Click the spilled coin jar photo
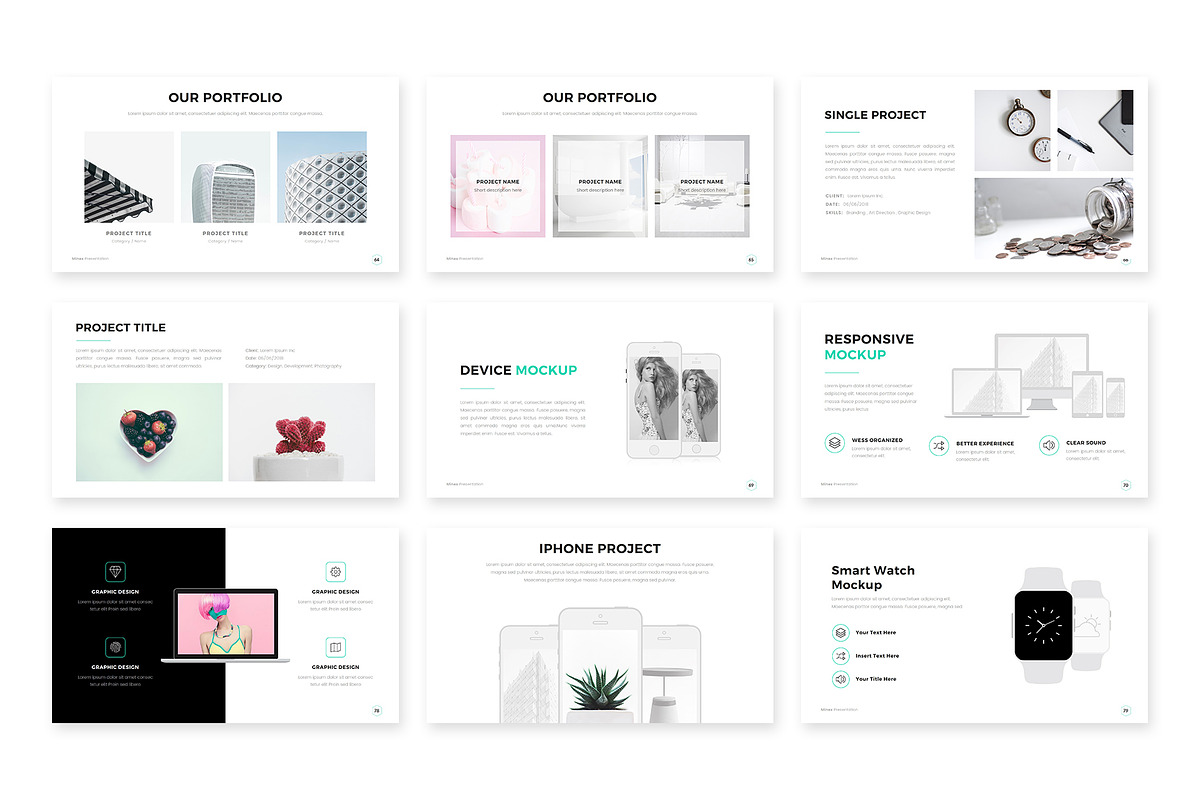Screen dimensions: 1200x800 tap(1054, 219)
